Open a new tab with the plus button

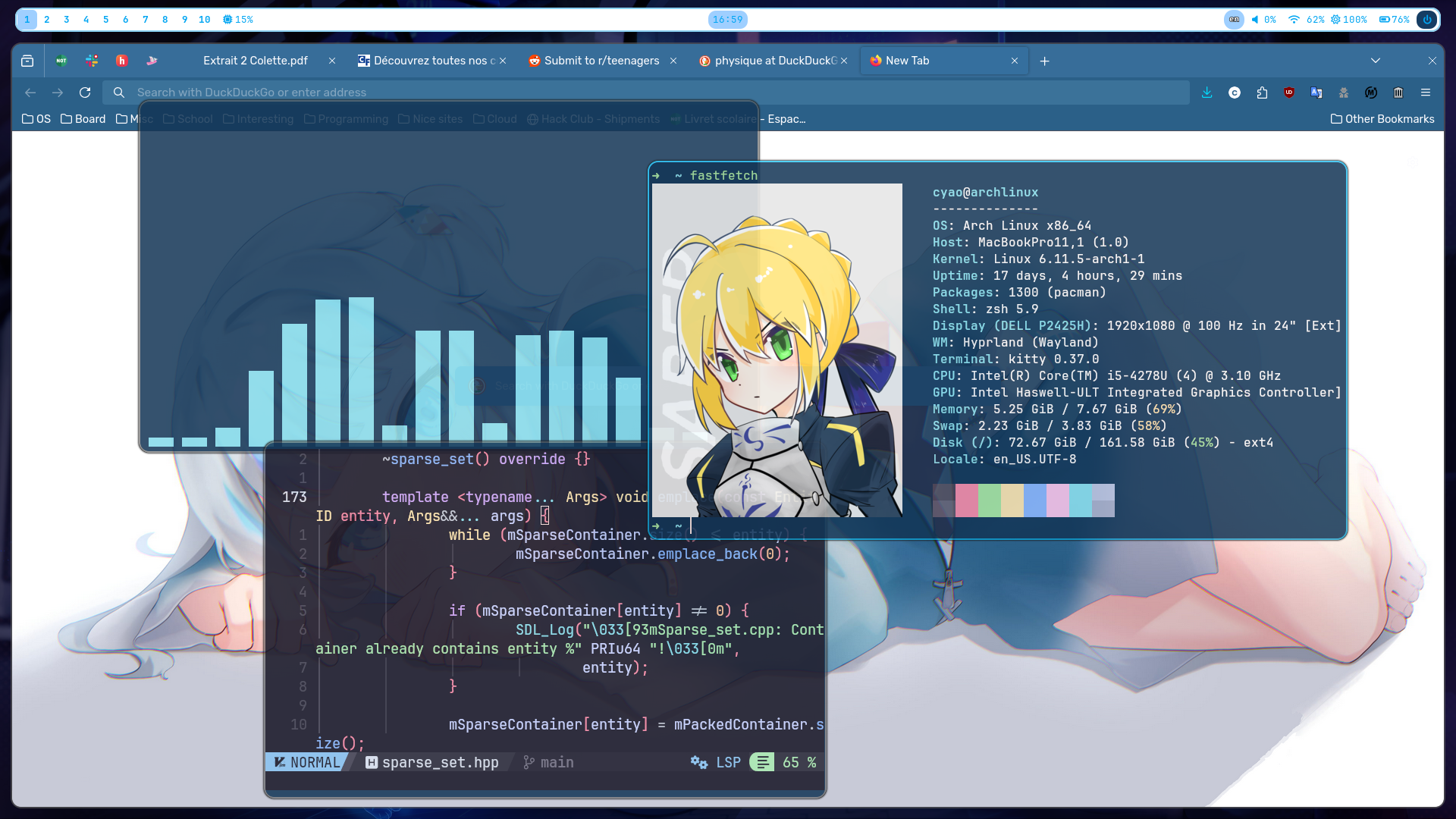point(1044,61)
